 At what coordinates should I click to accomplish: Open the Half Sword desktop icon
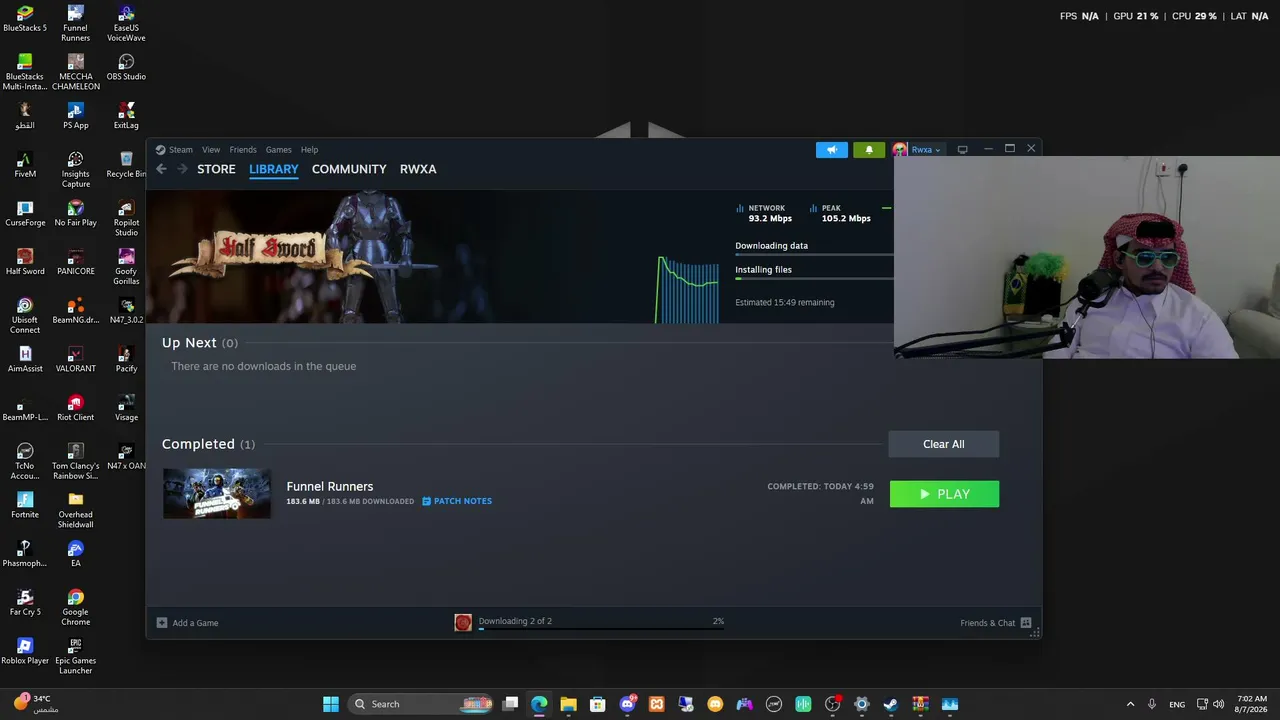[x=25, y=262]
